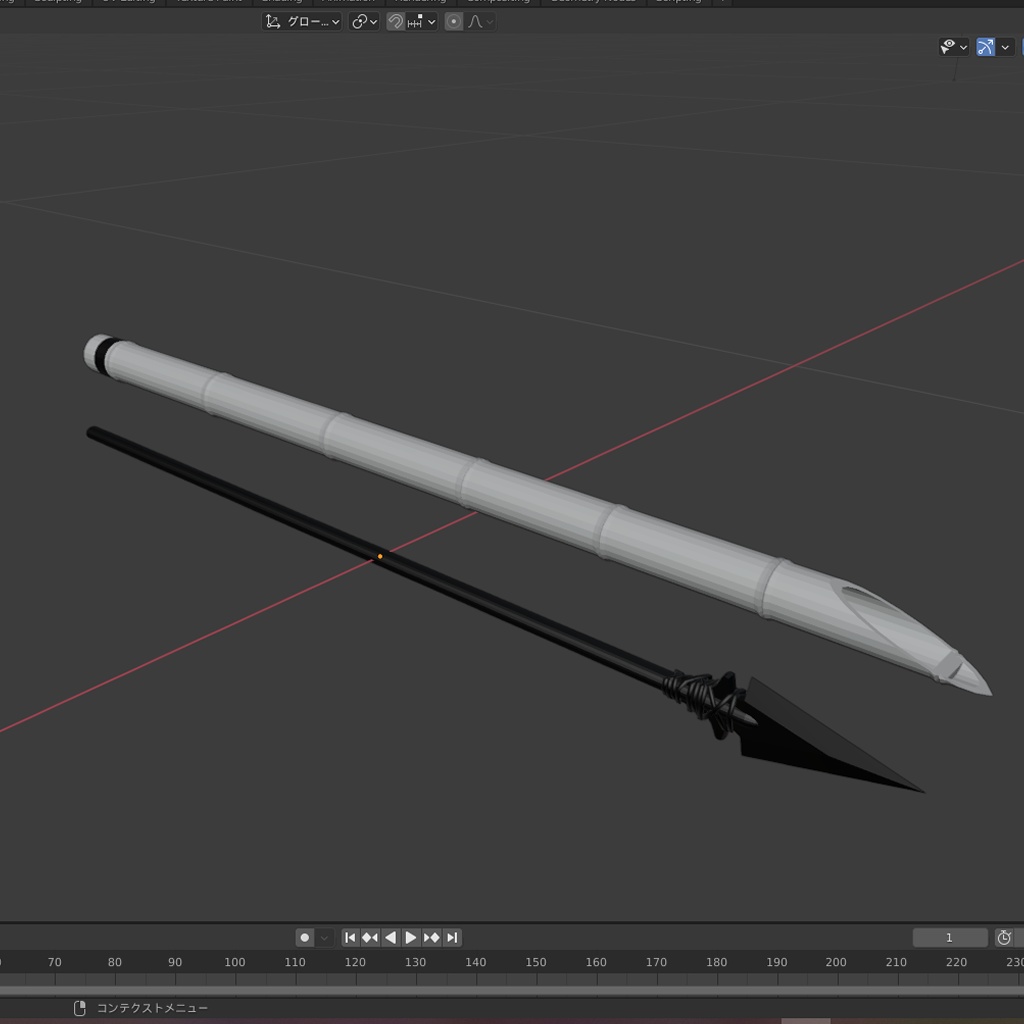1024x1024 pixels.
Task: Toggle the blue show gizmo button
Action: 985,47
